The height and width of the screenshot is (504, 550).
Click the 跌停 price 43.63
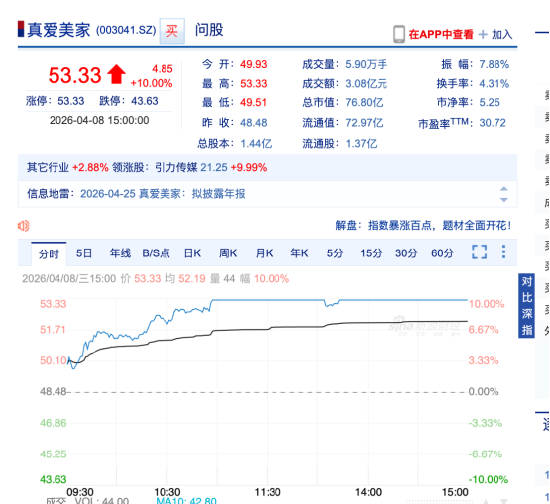coord(145,101)
